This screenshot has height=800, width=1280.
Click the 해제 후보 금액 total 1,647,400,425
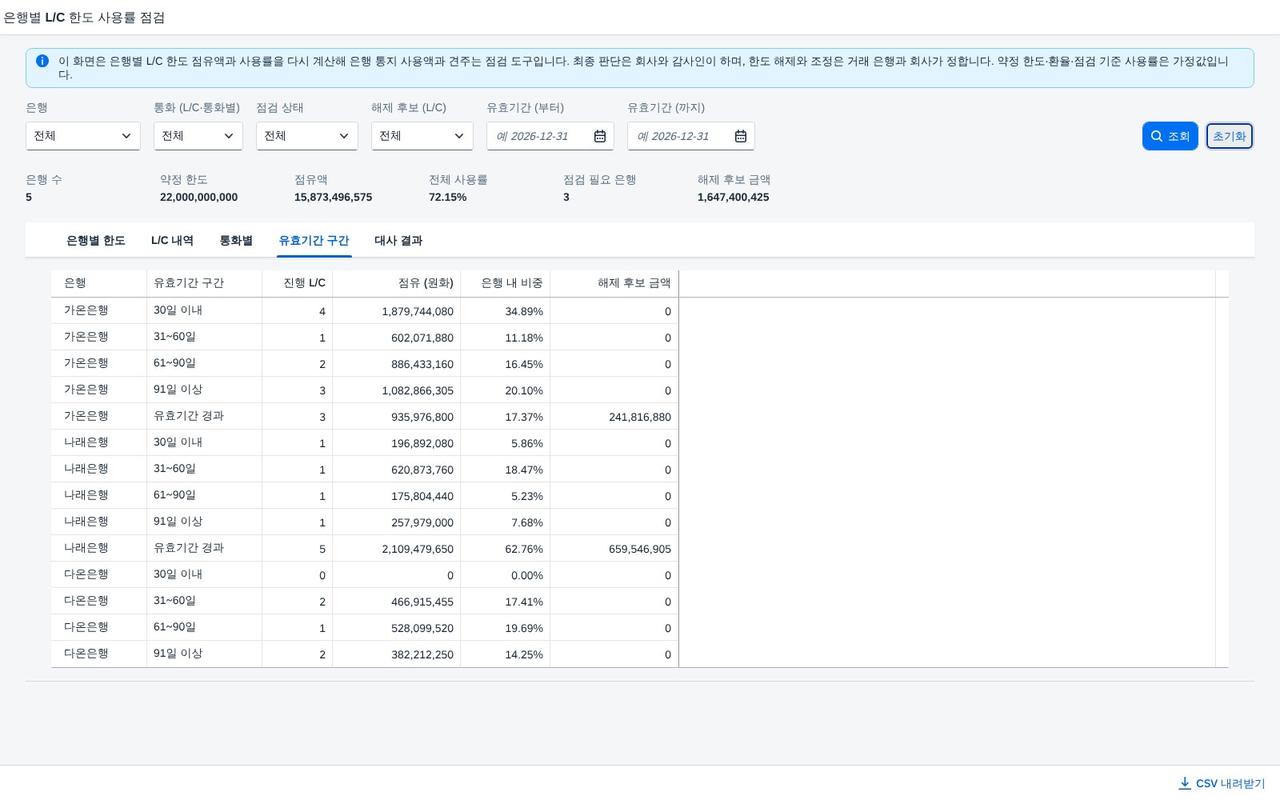pyautogui.click(x=733, y=197)
